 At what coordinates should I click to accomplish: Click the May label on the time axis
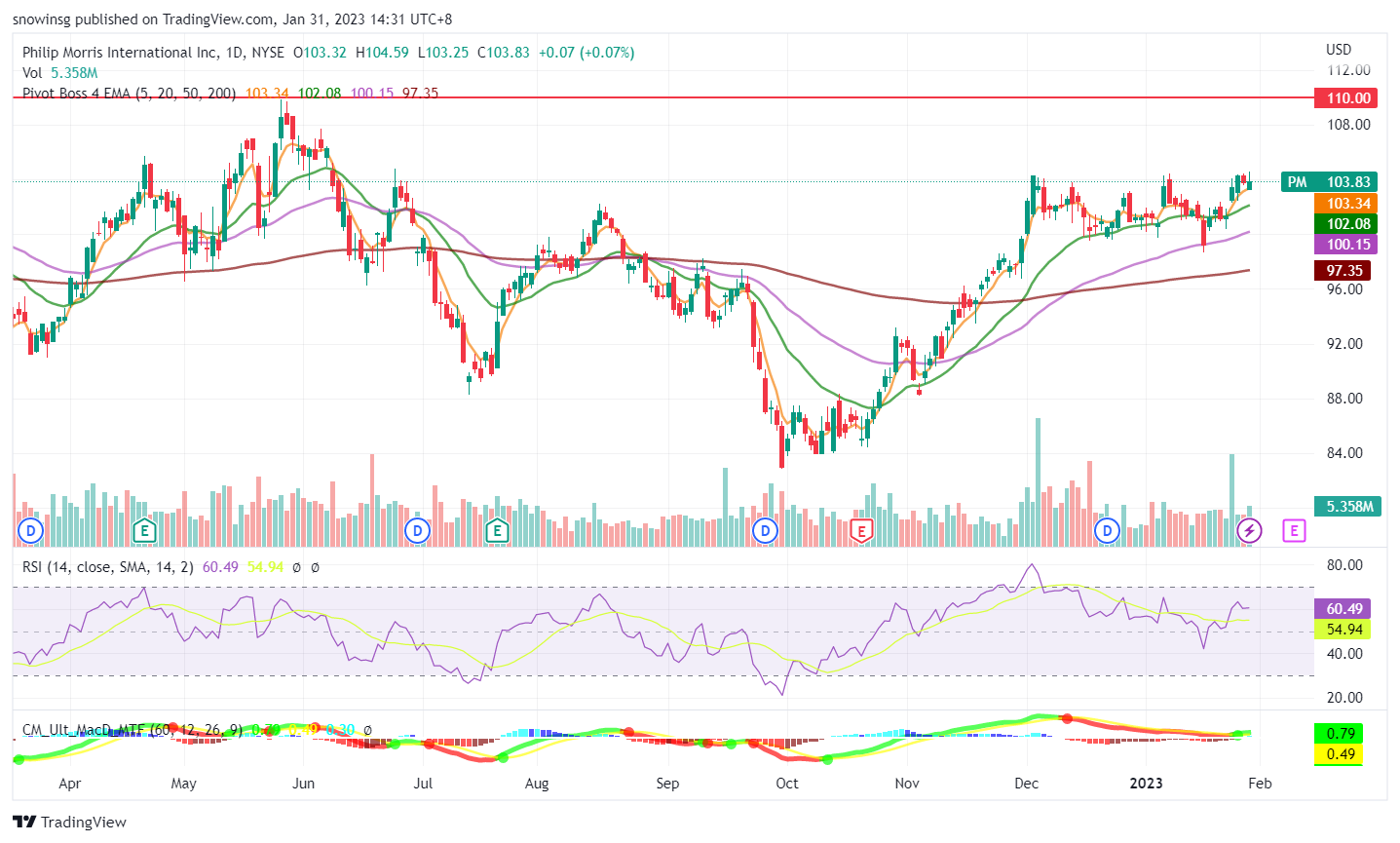tap(183, 784)
